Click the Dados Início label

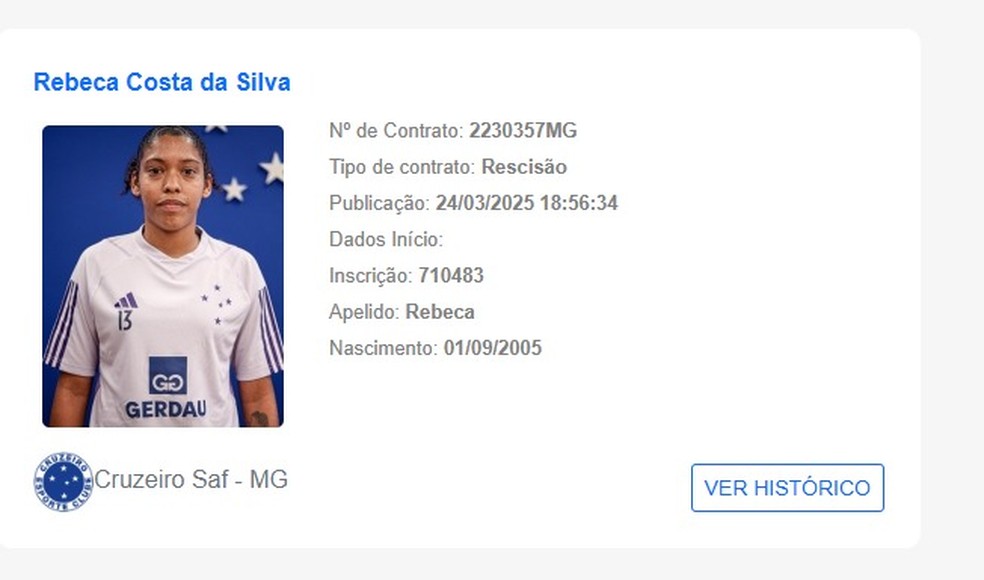[386, 239]
